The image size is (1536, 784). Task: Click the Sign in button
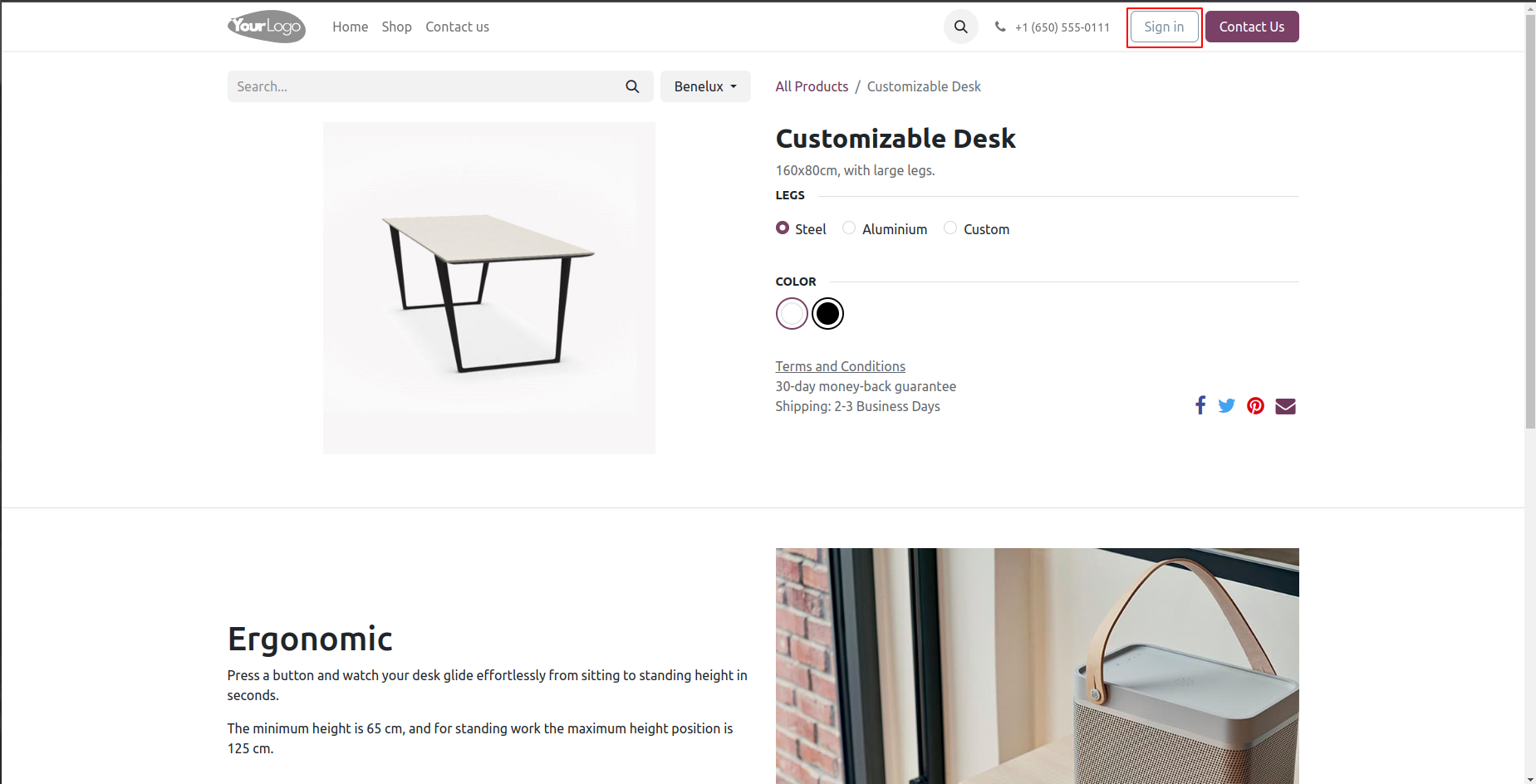coord(1164,27)
